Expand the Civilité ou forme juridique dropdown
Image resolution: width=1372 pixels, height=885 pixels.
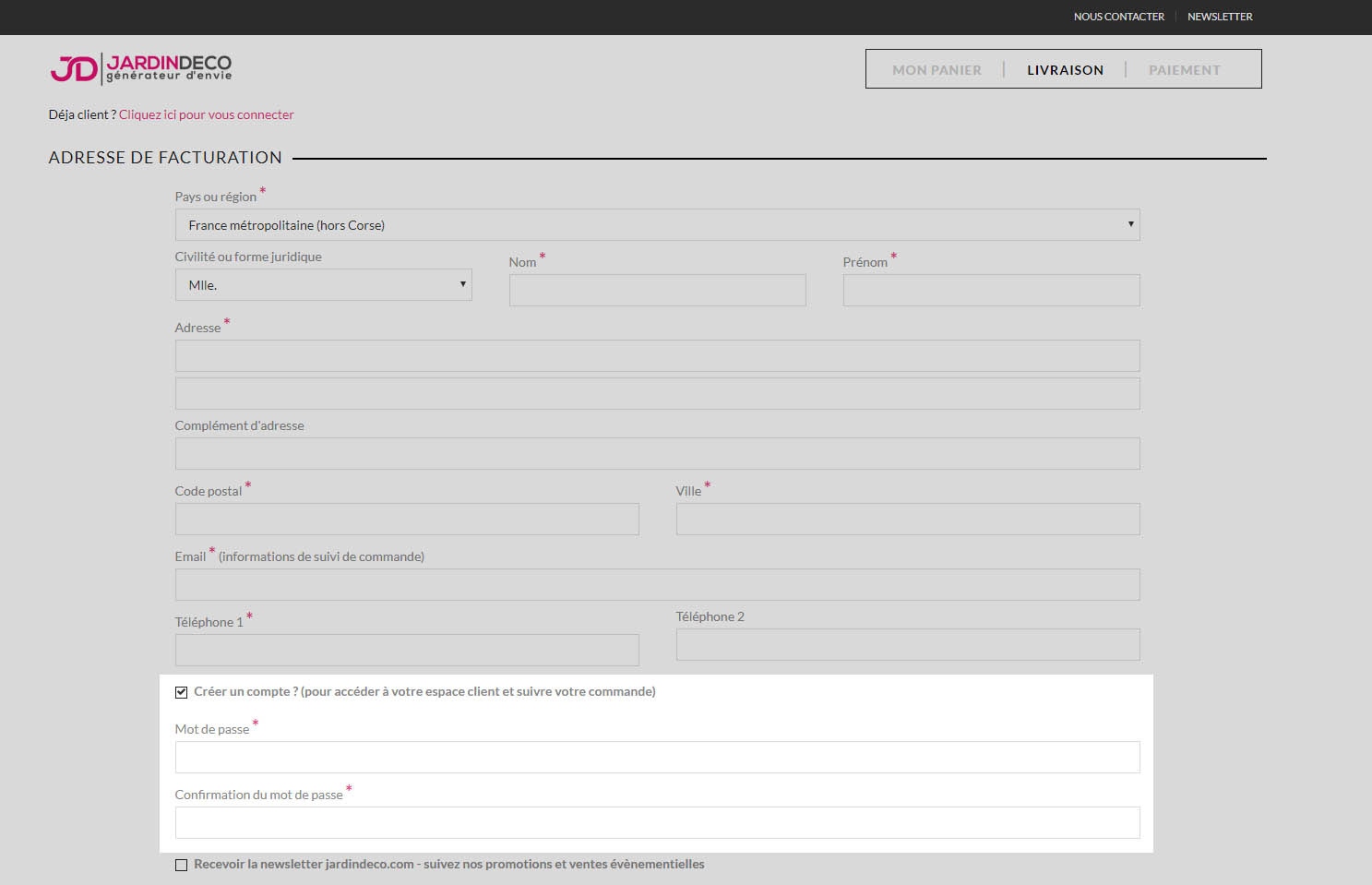[323, 285]
